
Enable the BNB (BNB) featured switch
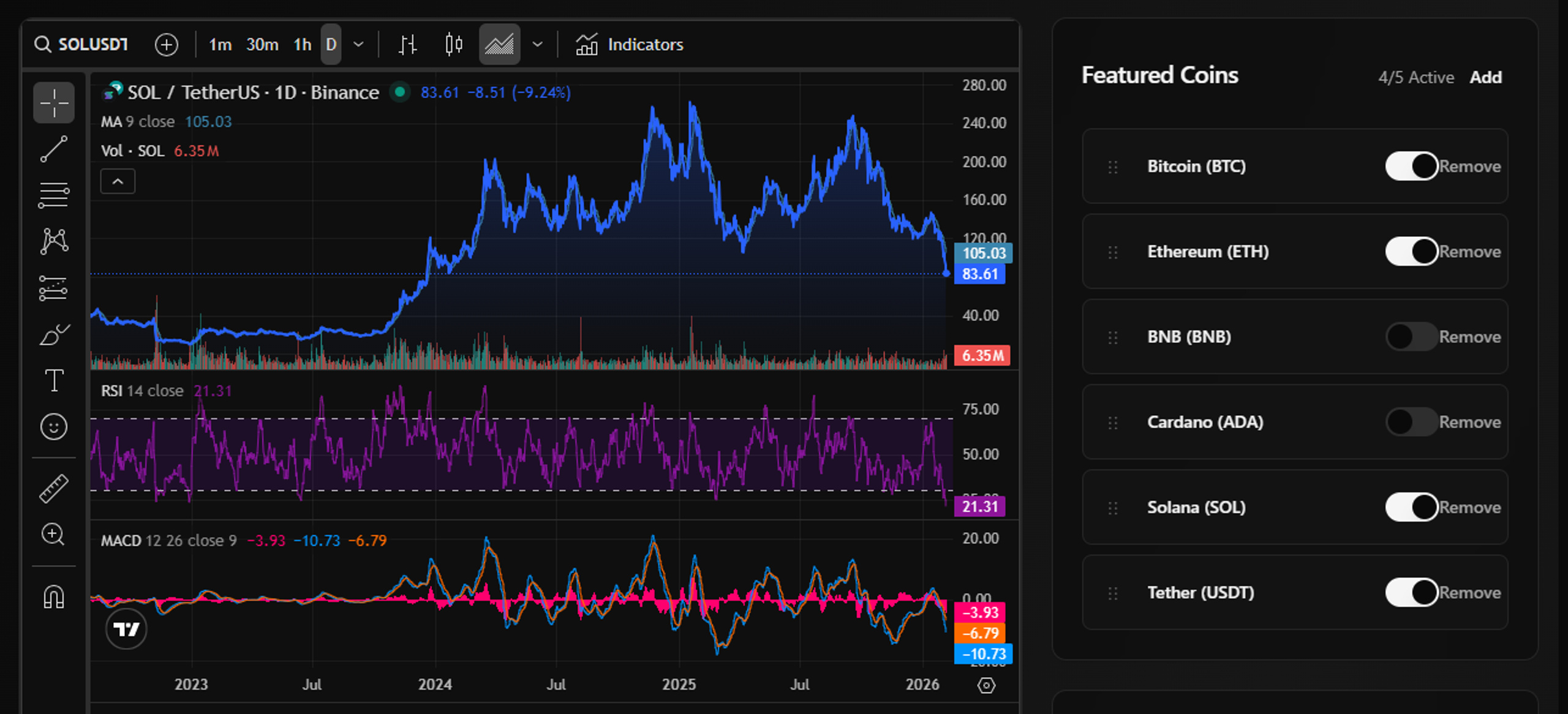[1412, 336]
